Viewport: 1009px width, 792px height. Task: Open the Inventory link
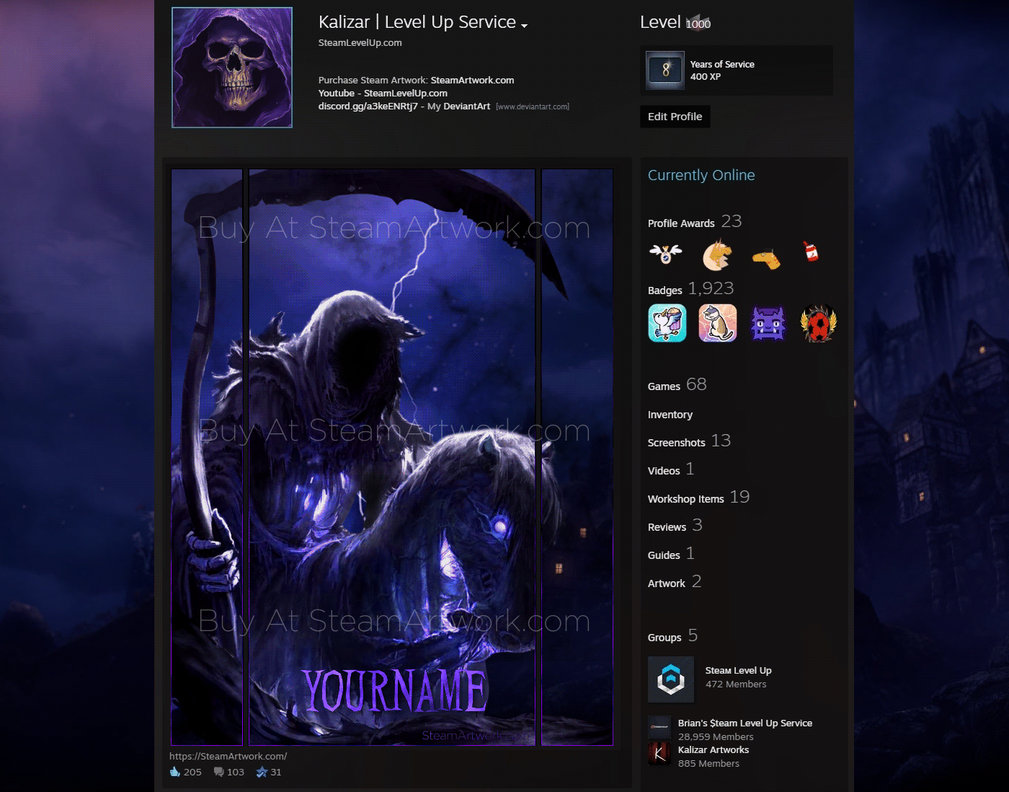[670, 415]
